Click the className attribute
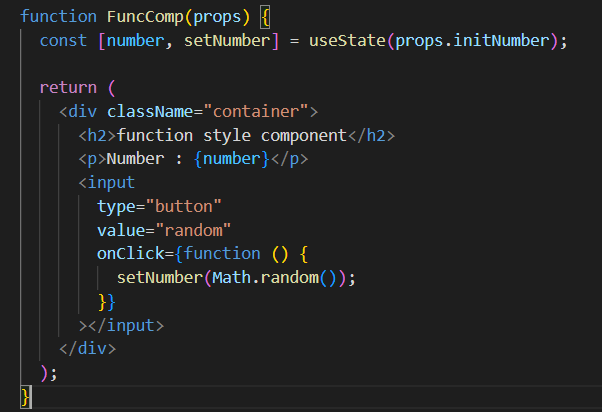This screenshot has width=602, height=412. pyautogui.click(x=150, y=112)
